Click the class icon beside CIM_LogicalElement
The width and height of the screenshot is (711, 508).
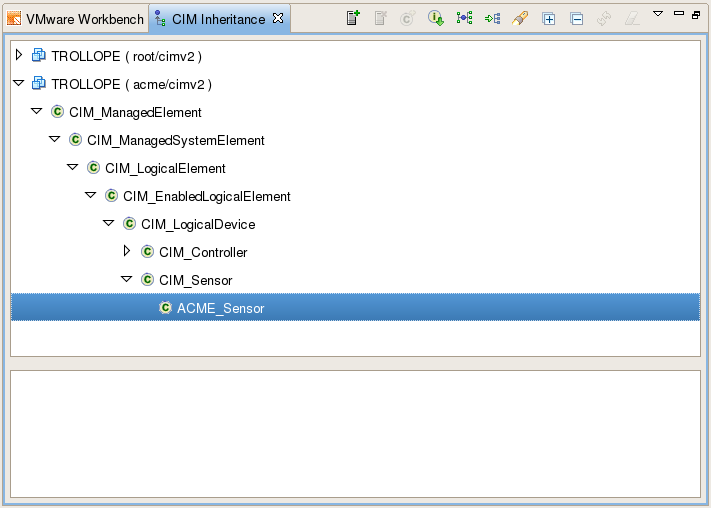click(x=93, y=167)
